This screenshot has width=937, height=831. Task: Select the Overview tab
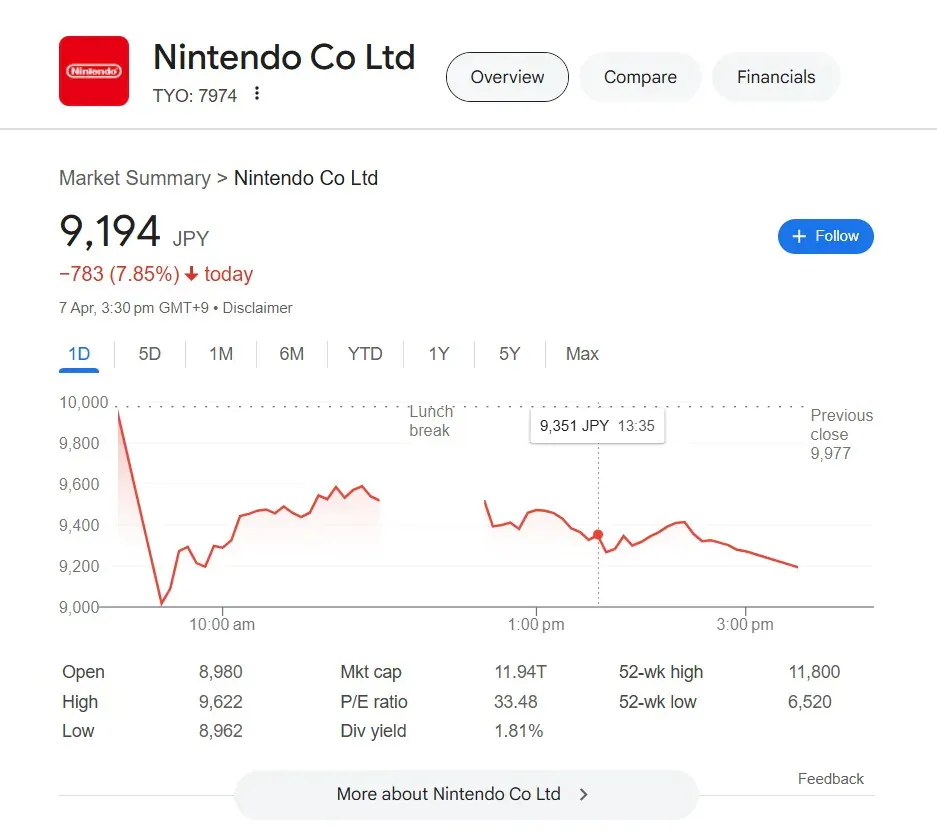507,77
